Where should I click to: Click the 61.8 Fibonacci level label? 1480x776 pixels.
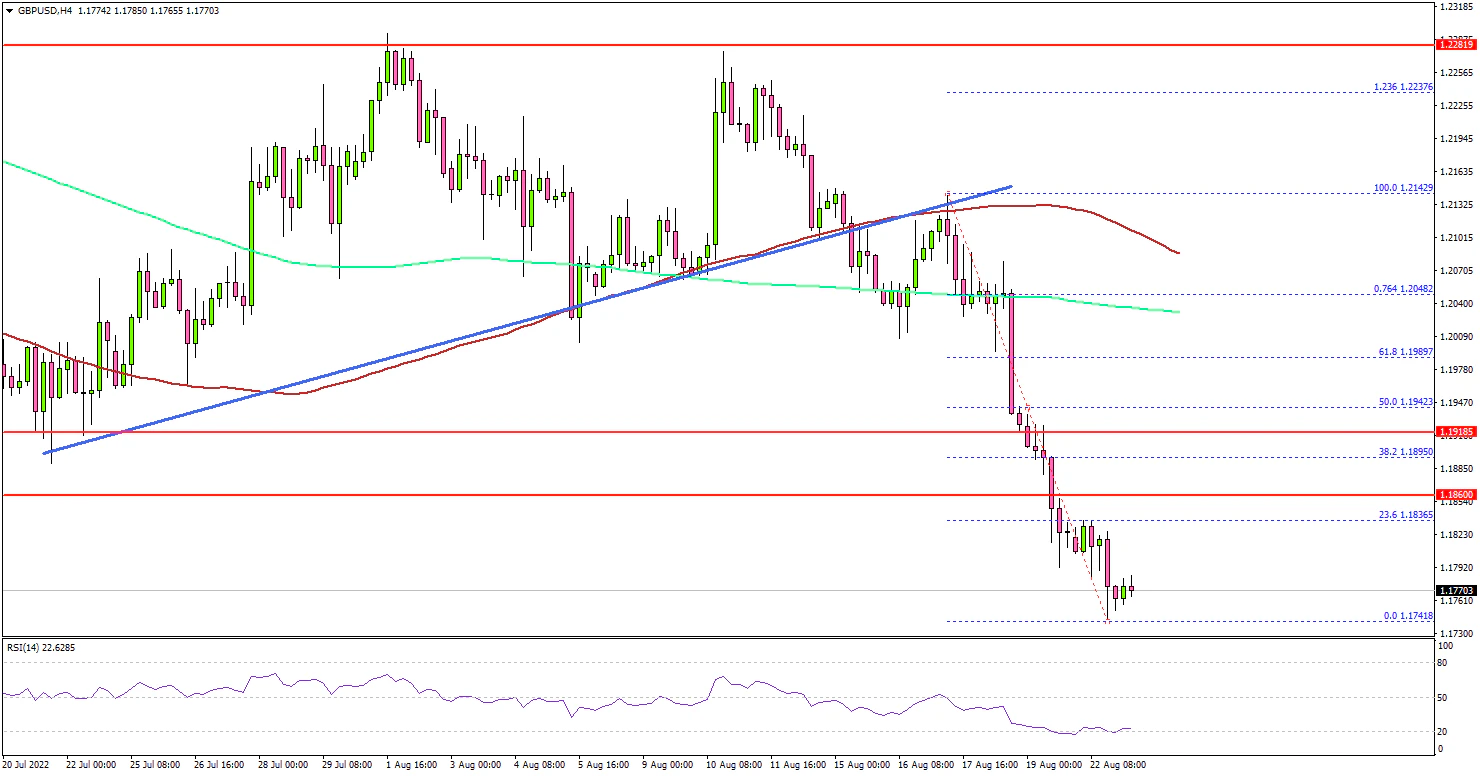click(1406, 353)
